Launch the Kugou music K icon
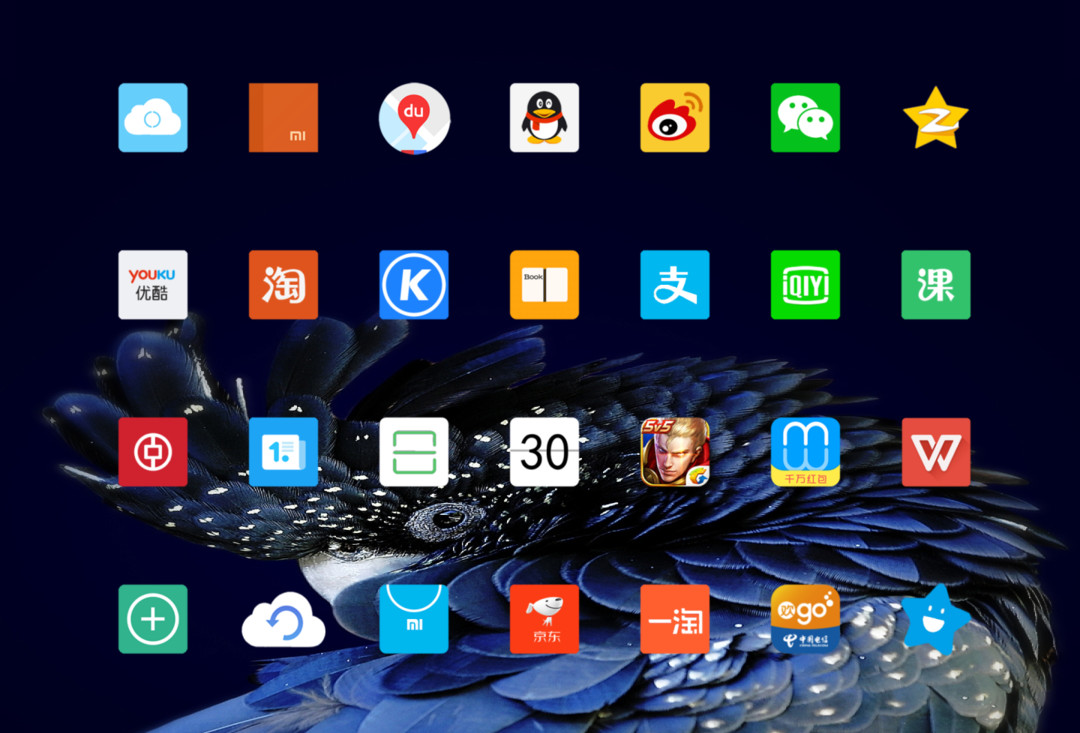 tap(414, 285)
